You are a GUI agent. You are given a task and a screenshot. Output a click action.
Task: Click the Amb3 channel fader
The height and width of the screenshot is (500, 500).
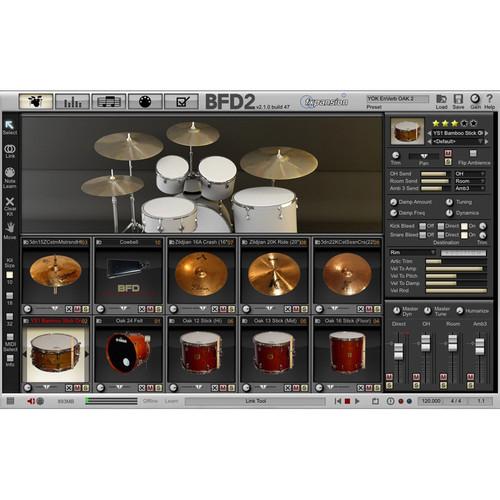pyautogui.click(x=479, y=347)
